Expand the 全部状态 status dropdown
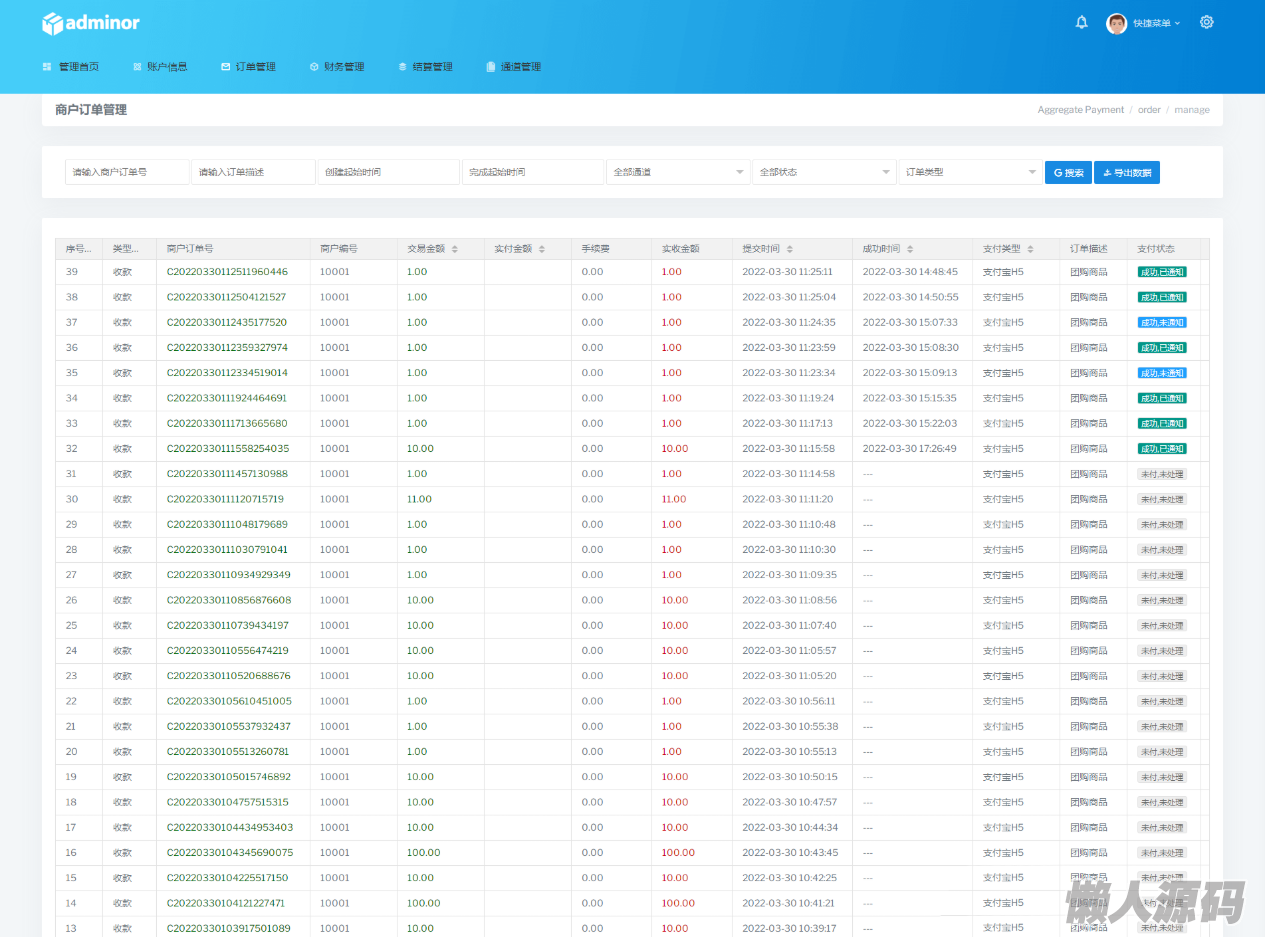 coord(824,172)
